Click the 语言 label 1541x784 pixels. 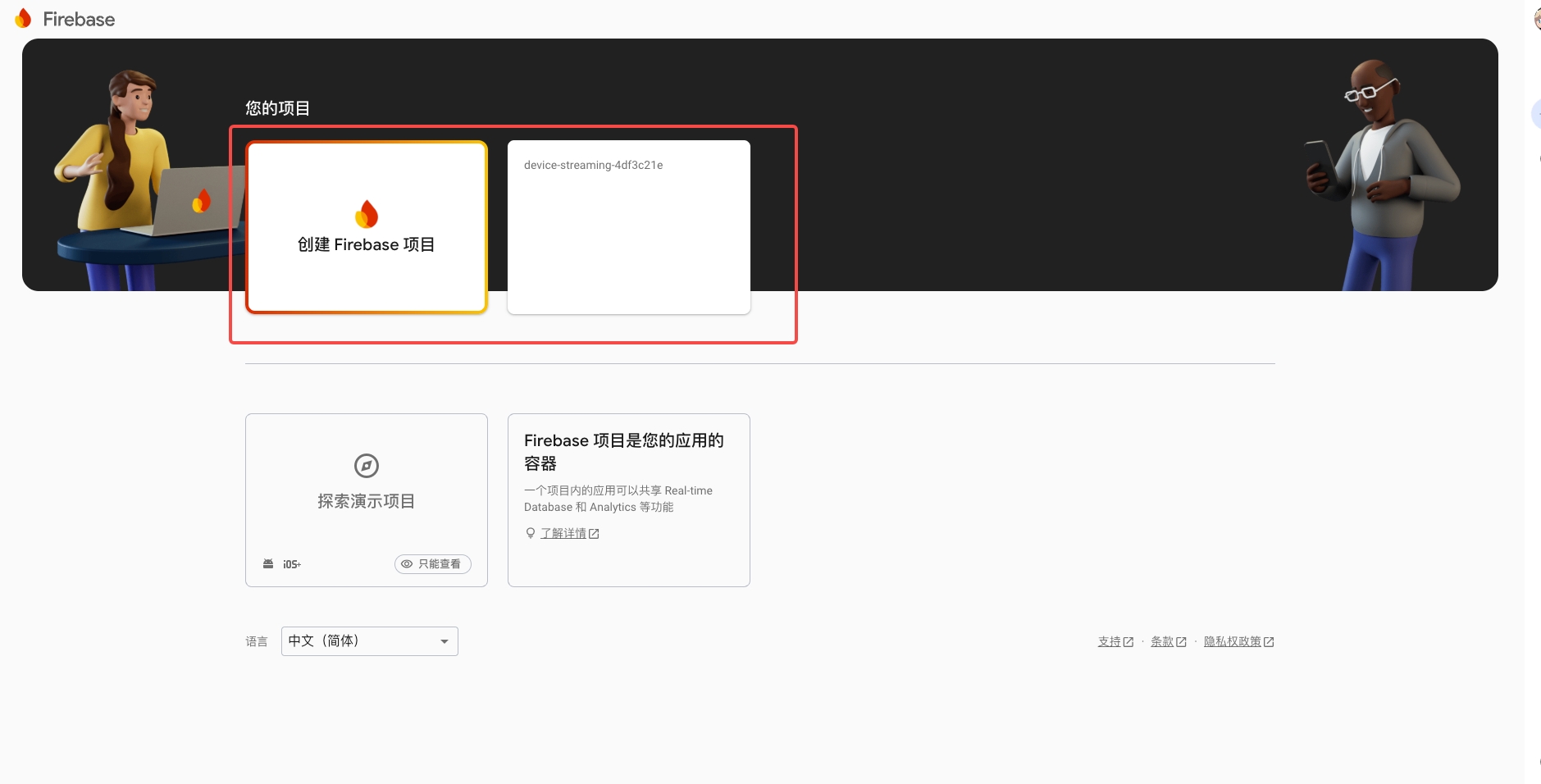257,641
